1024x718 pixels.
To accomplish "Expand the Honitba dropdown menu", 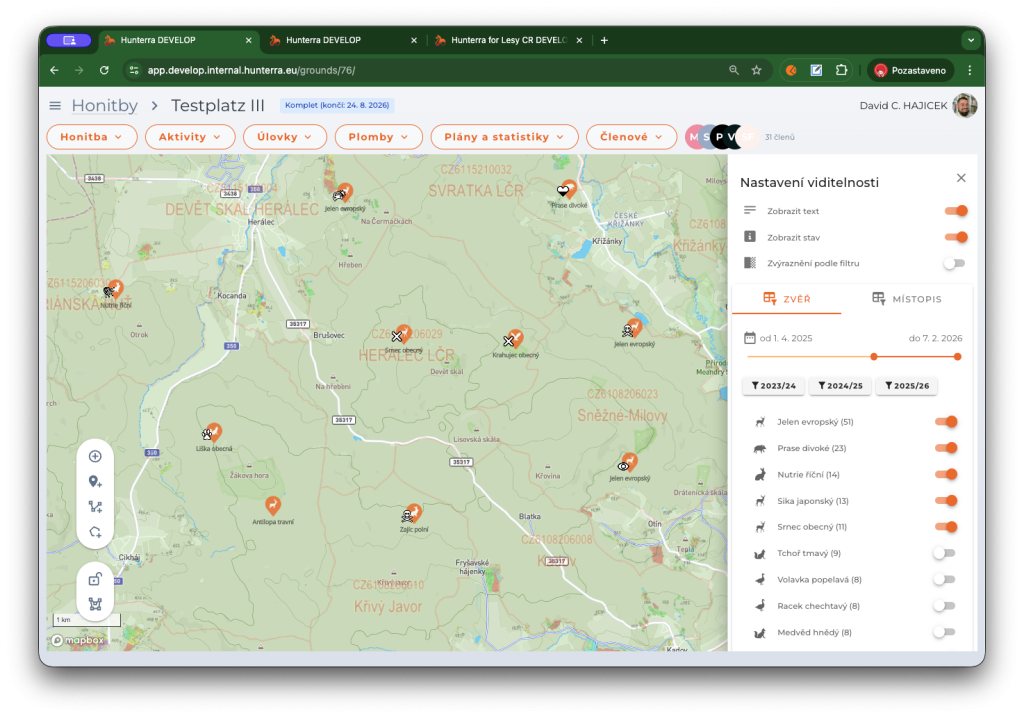I will click(x=91, y=137).
